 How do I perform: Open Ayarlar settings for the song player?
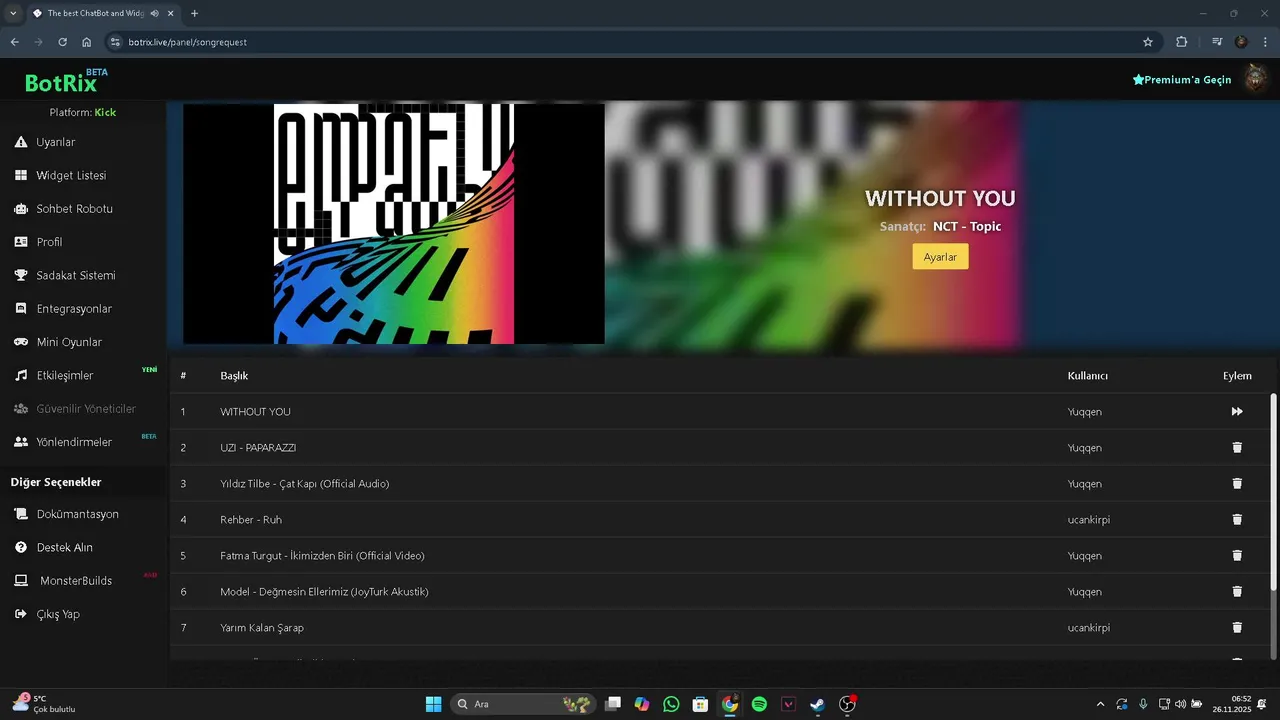pos(940,257)
